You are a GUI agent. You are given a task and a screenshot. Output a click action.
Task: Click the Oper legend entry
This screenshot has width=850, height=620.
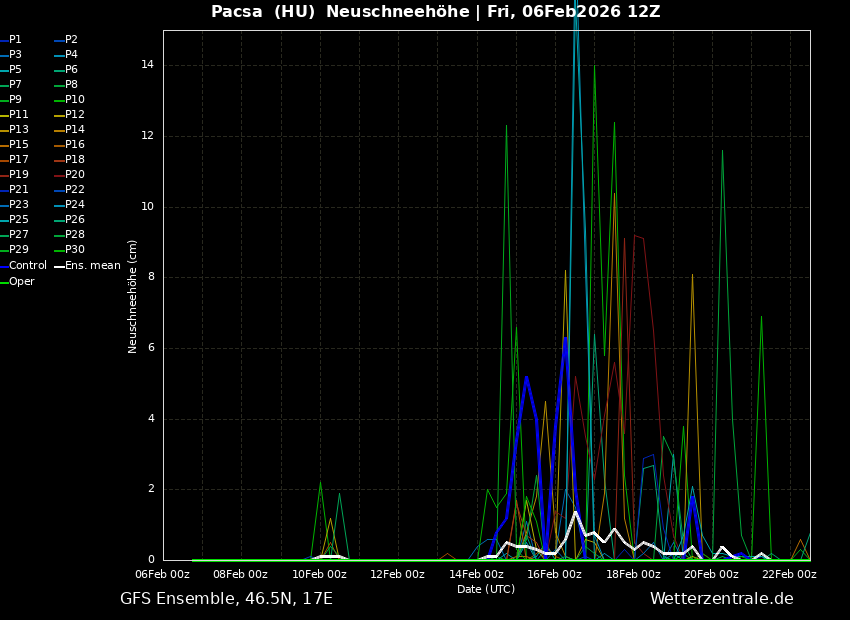point(22,282)
